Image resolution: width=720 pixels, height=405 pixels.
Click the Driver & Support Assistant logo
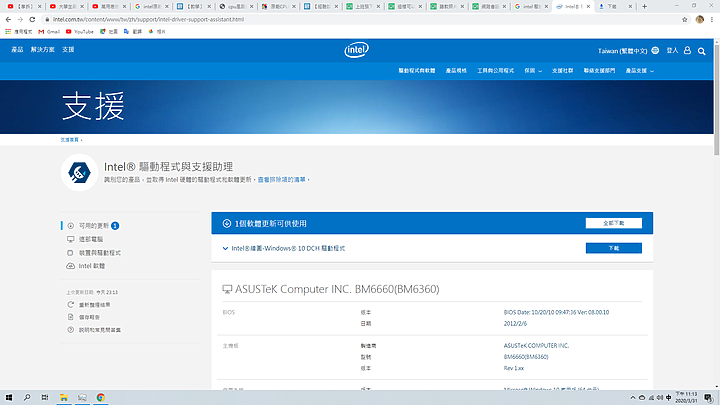79,173
